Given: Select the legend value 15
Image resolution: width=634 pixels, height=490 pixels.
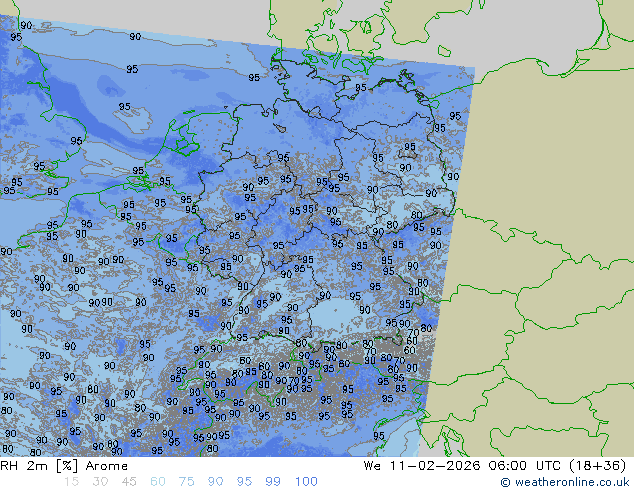Looking at the screenshot, I should [x=71, y=482].
